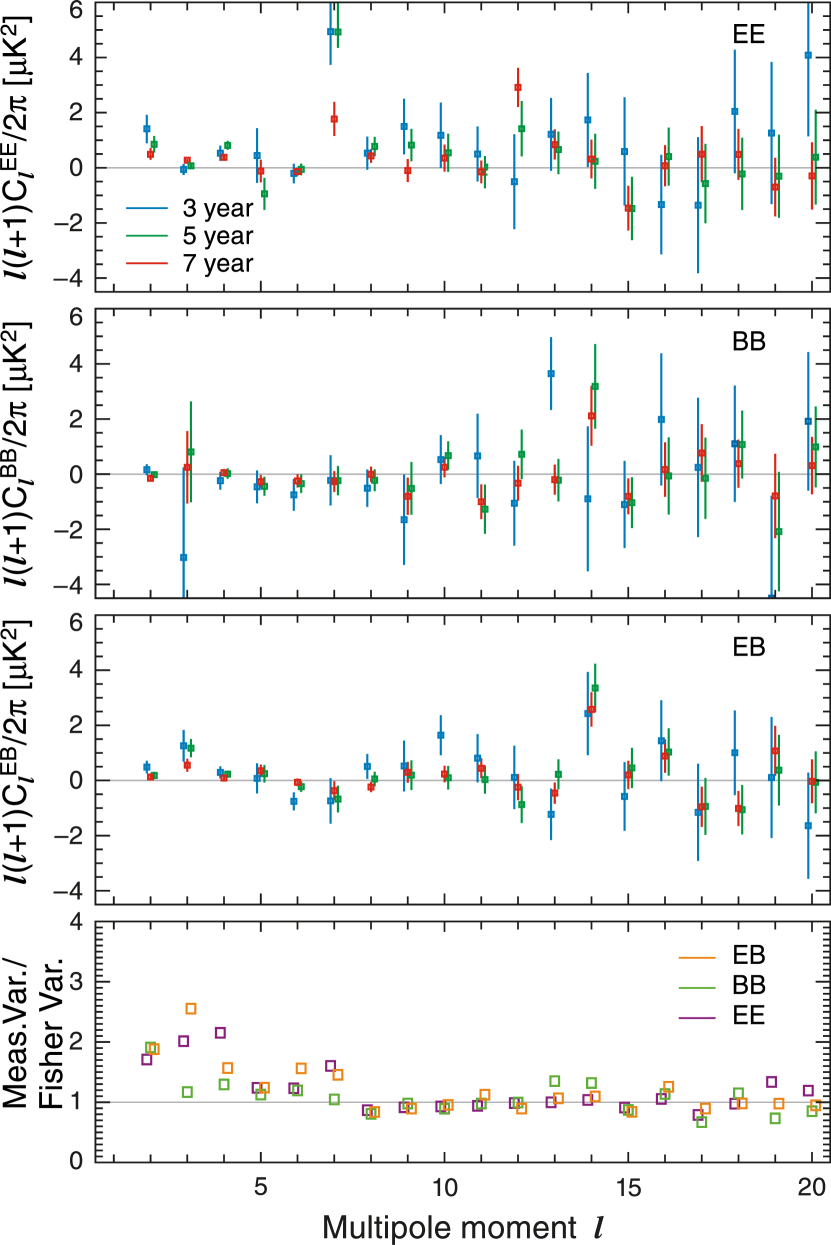831x1245 pixels.
Task: Click the orange legend line in bottom panel
Action: pos(697,958)
